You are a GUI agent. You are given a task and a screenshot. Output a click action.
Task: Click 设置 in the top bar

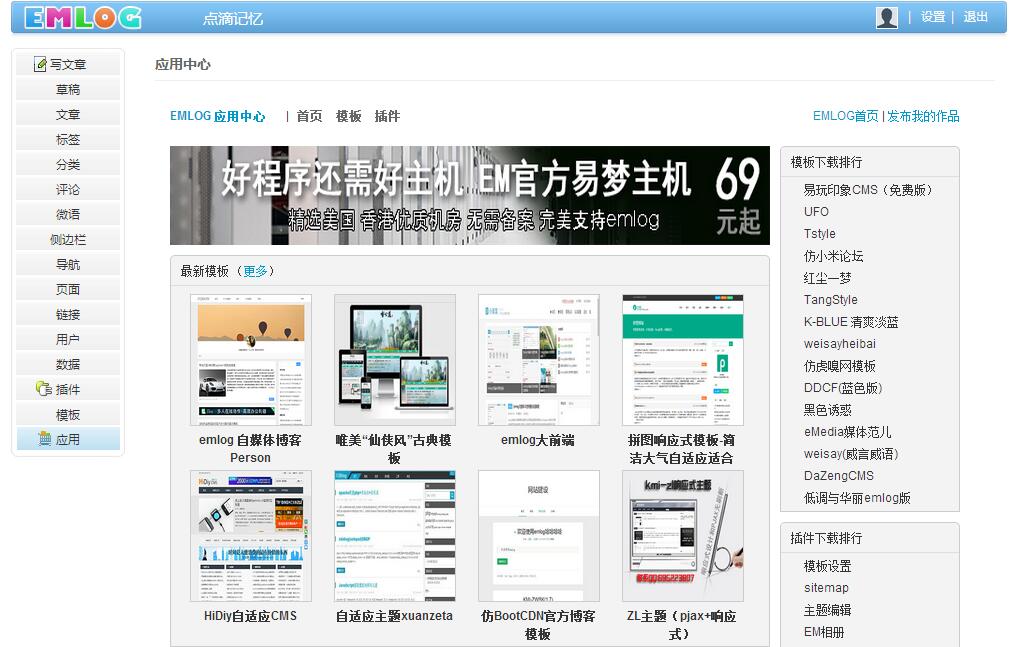tap(930, 17)
